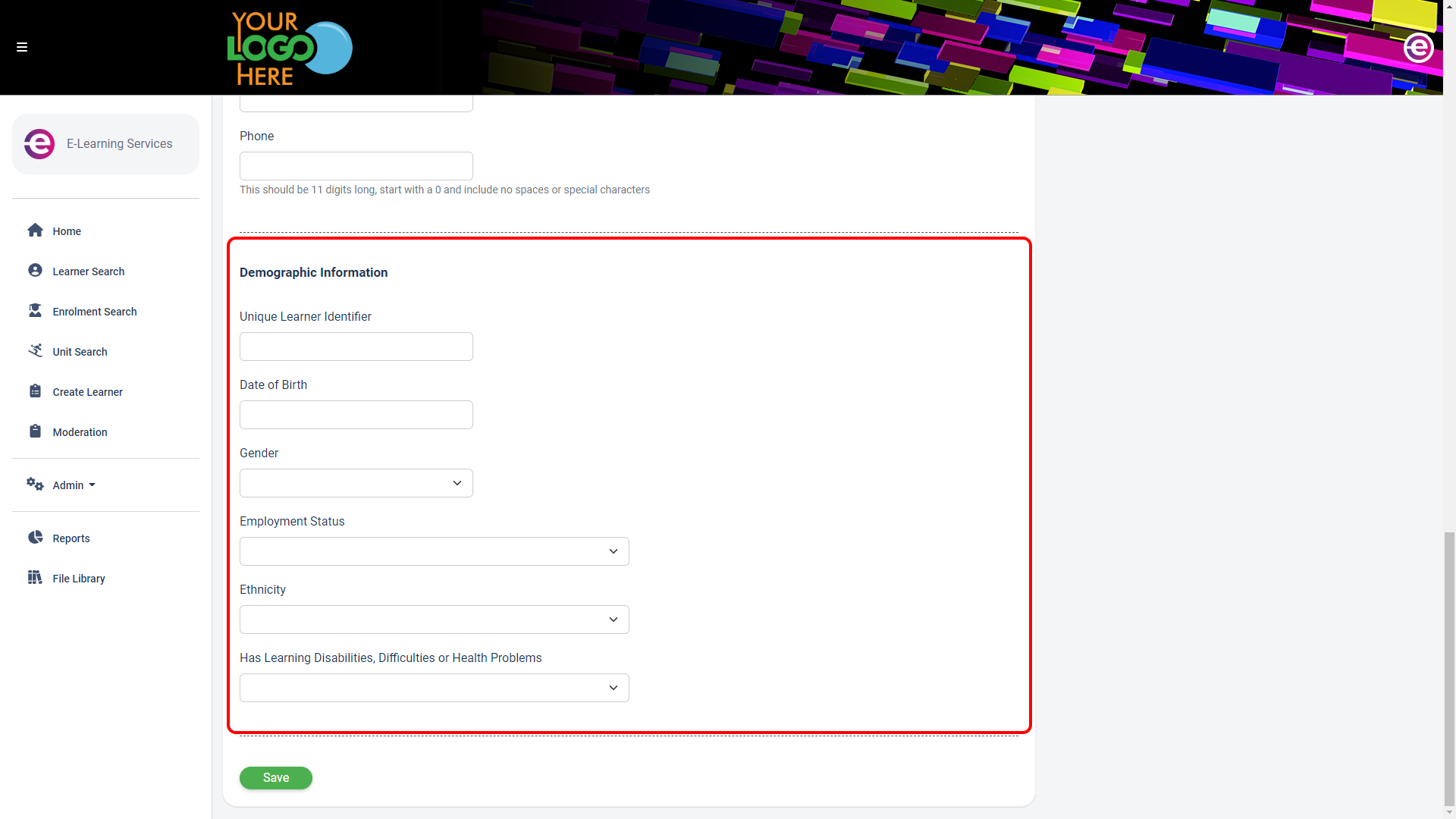This screenshot has width=1456, height=819.
Task: Click the Has Learning Disabilities label
Action: coord(391,657)
